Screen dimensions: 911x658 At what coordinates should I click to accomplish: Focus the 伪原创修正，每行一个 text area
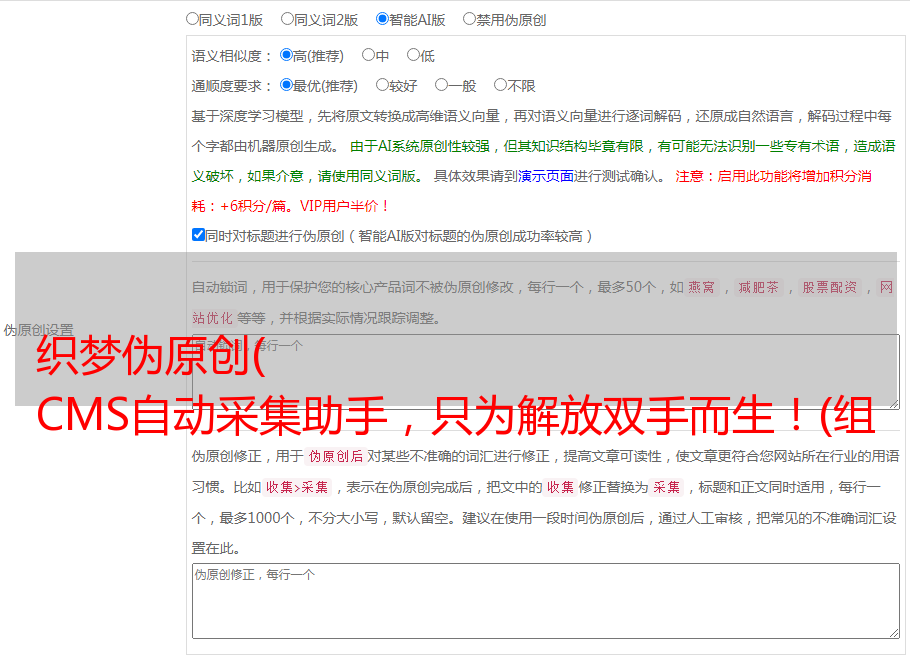click(546, 601)
